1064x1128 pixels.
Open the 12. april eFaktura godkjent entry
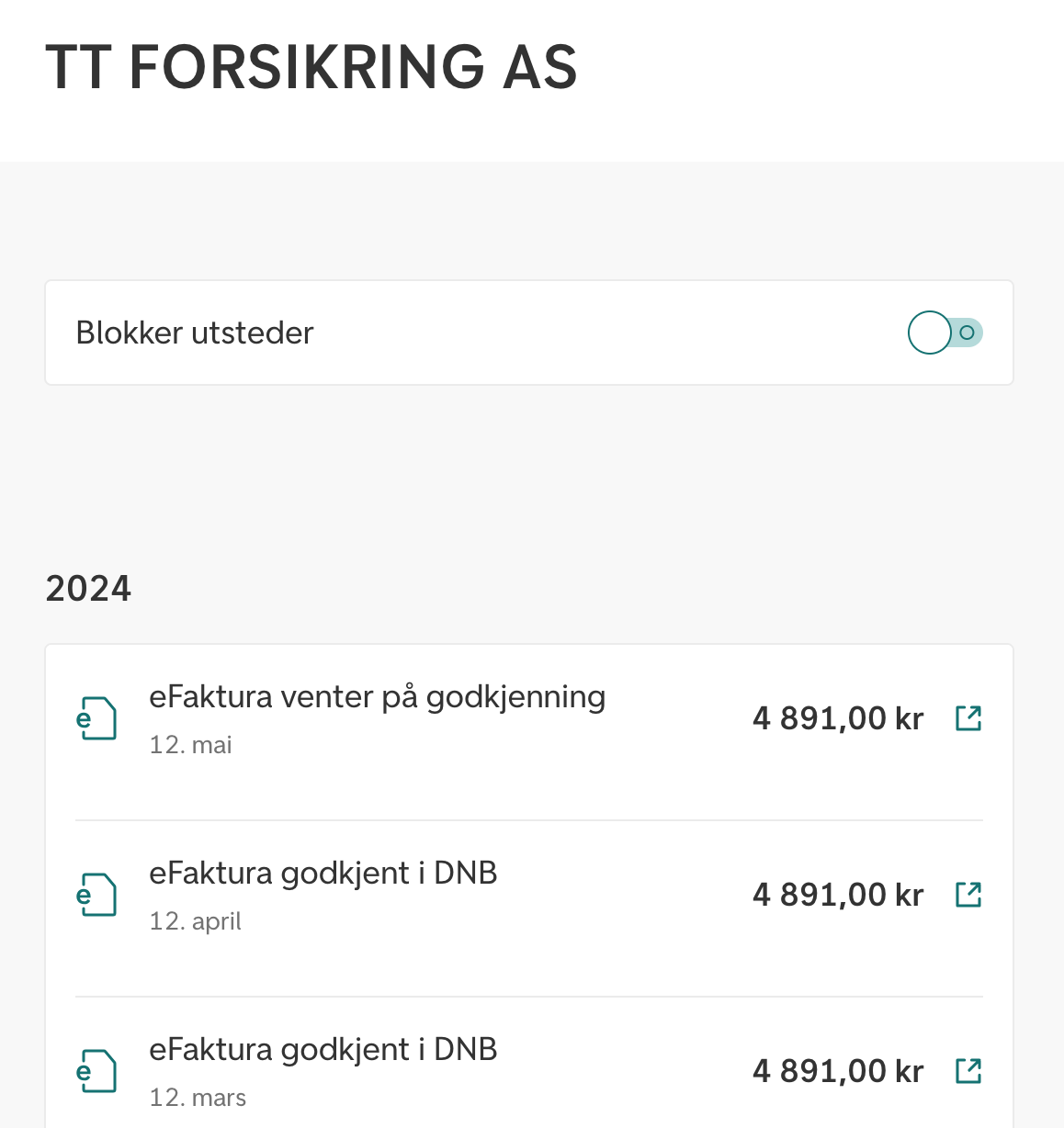(323, 874)
